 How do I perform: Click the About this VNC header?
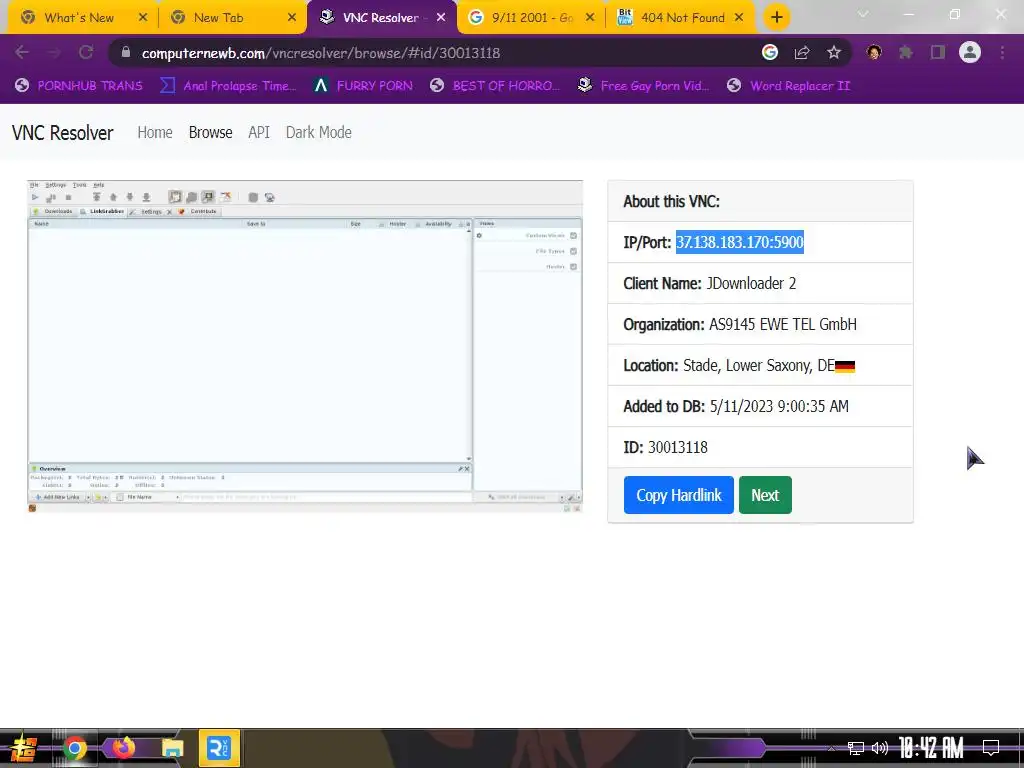coord(671,201)
